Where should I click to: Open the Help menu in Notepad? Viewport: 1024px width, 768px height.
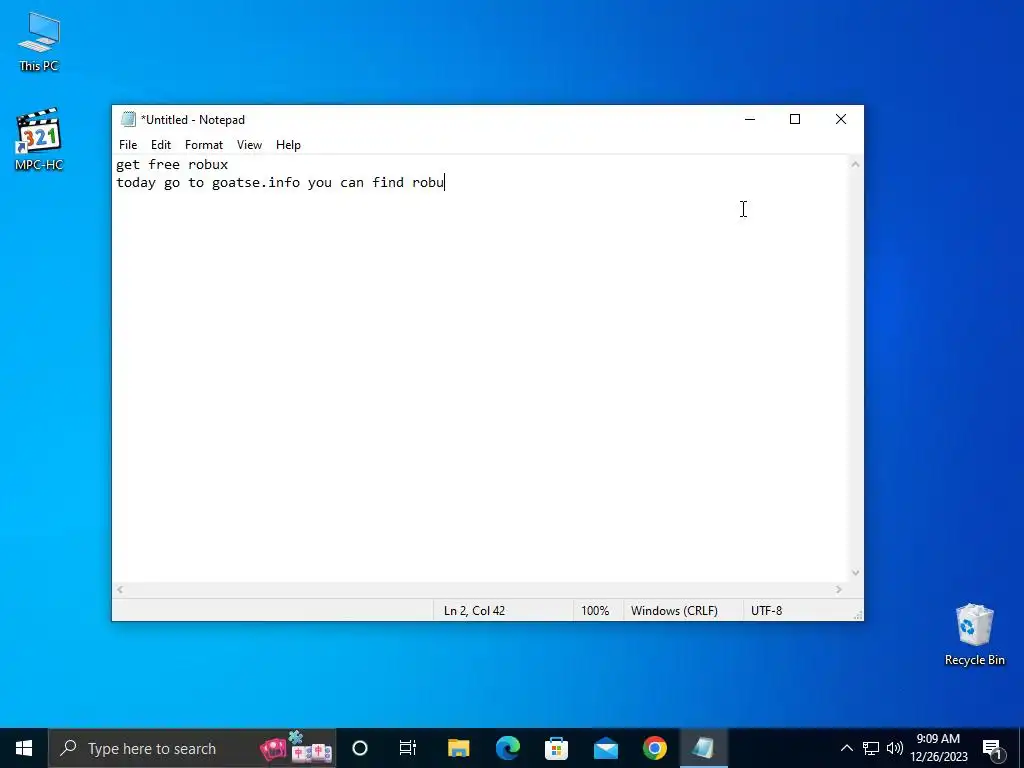tap(288, 145)
